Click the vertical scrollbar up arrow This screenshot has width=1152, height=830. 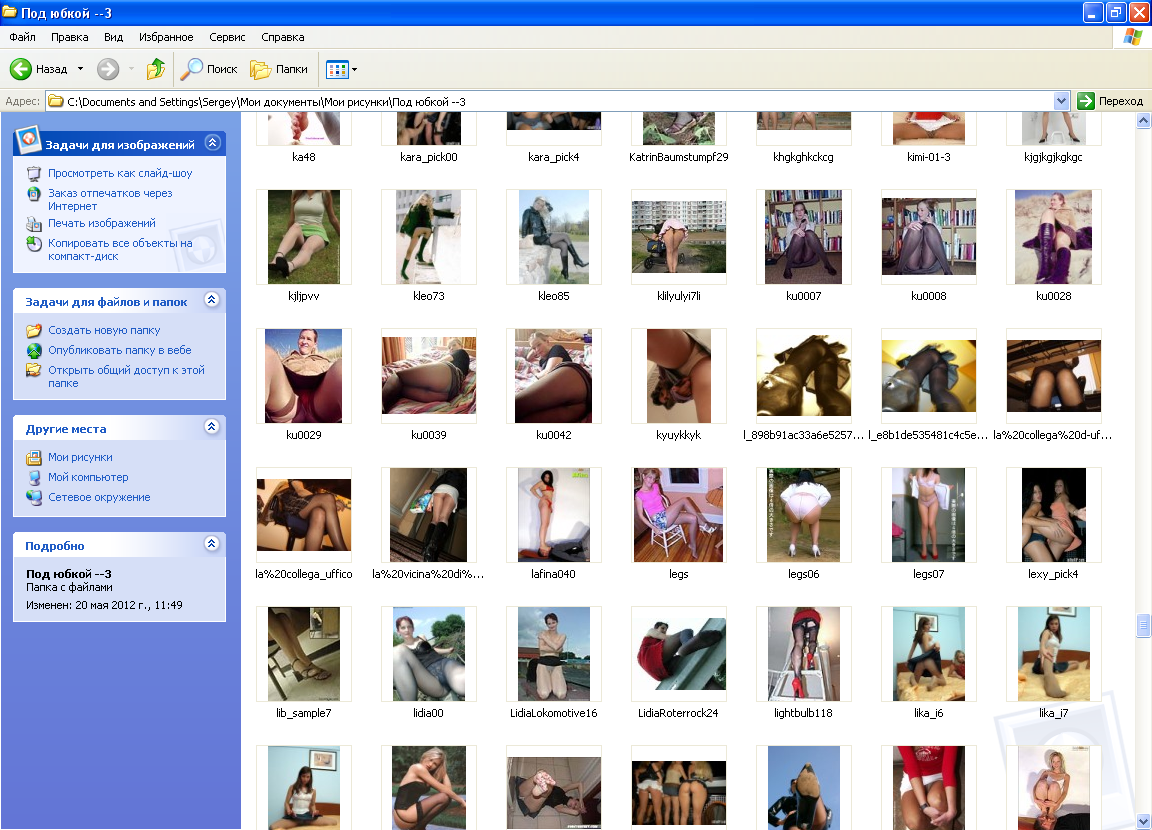[x=1143, y=121]
